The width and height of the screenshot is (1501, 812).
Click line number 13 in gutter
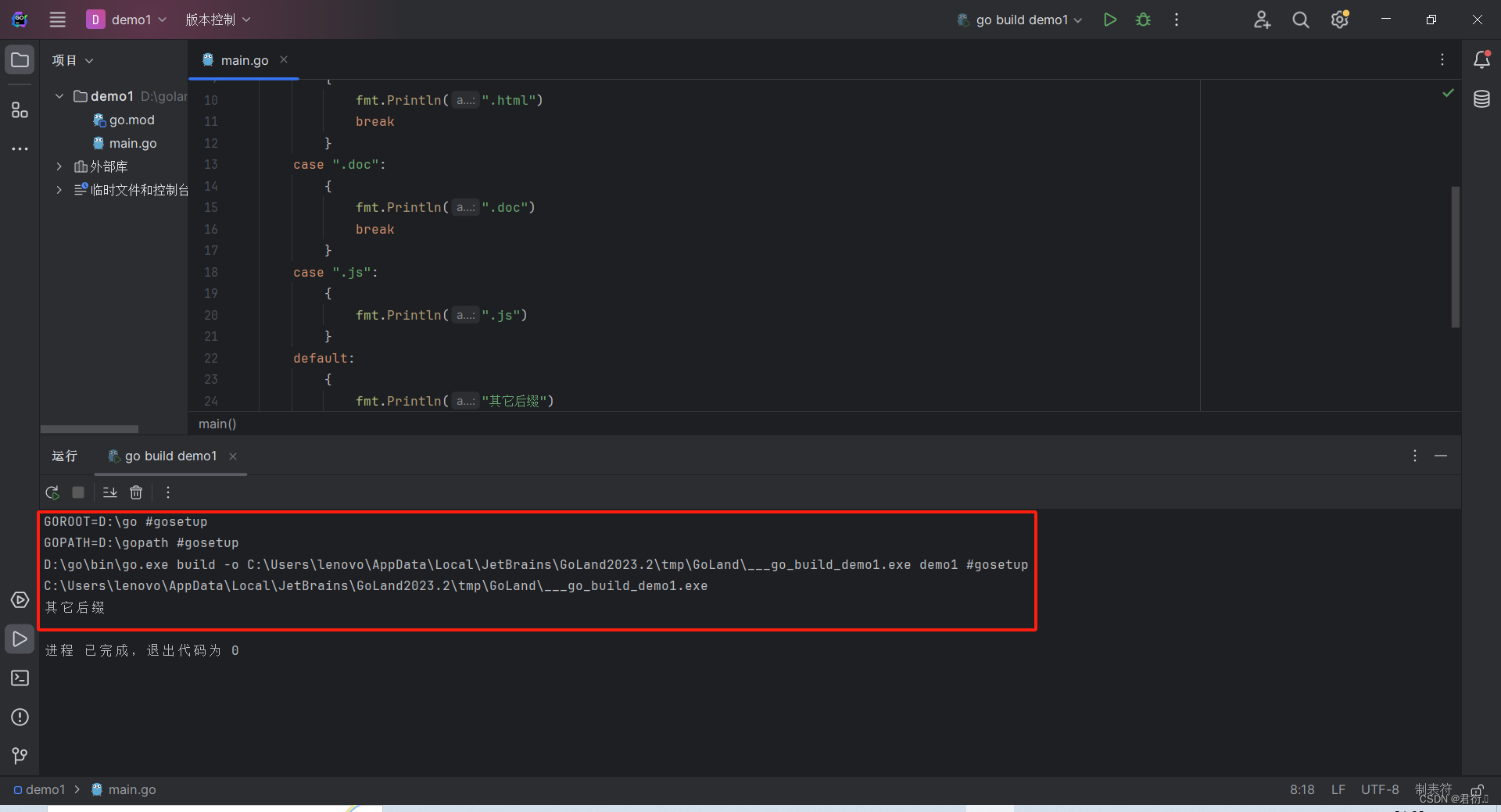coord(211,165)
